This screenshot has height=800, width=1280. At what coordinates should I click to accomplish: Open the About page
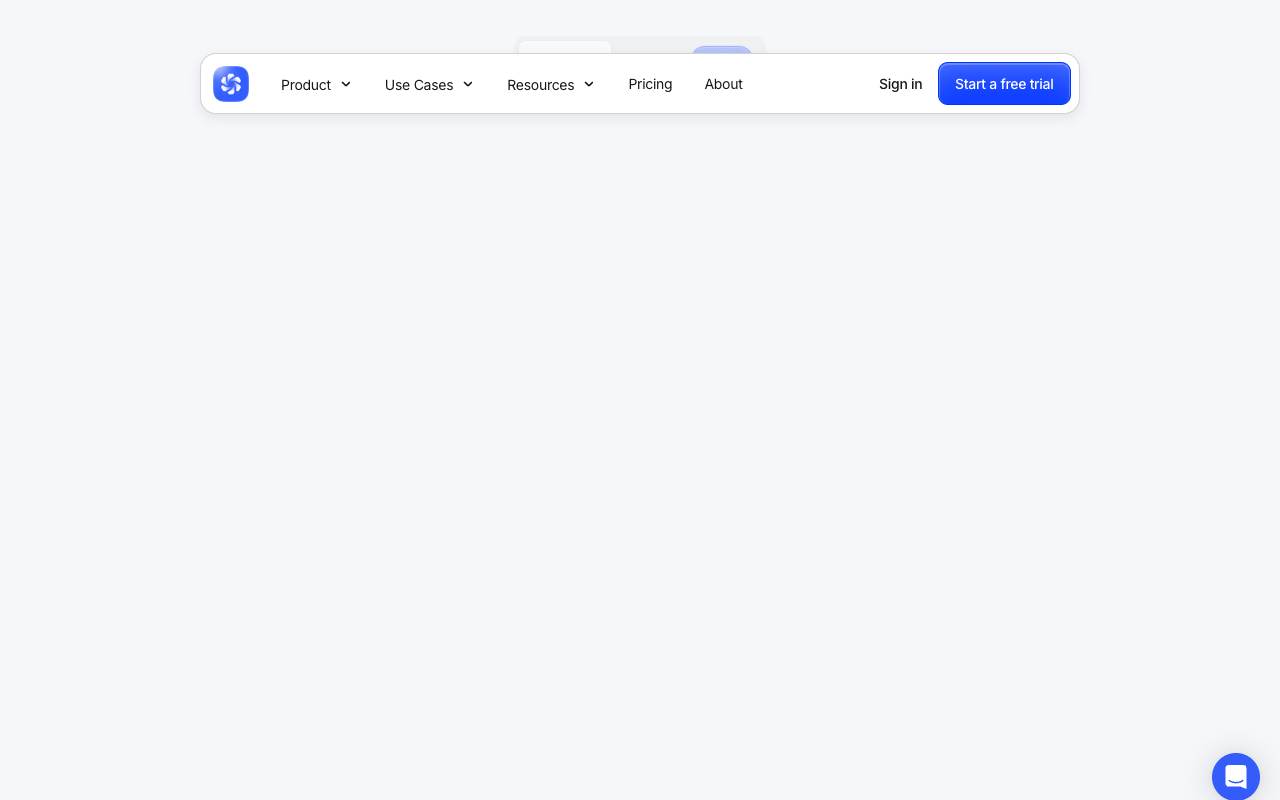click(x=724, y=84)
